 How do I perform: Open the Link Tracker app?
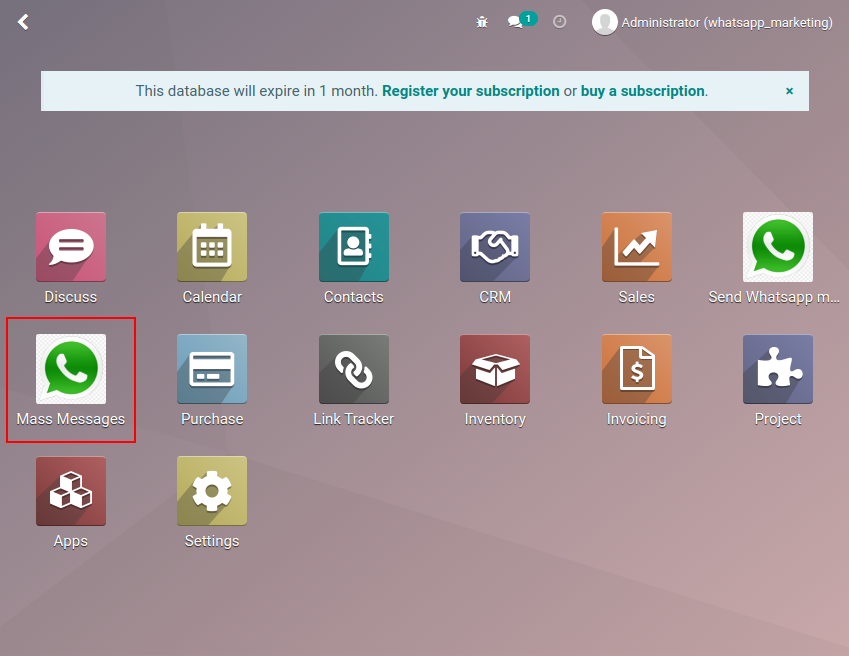(354, 369)
